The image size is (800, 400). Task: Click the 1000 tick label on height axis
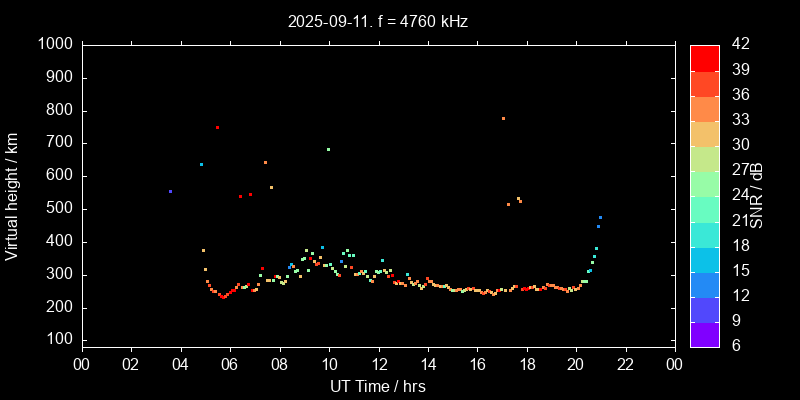pos(54,45)
